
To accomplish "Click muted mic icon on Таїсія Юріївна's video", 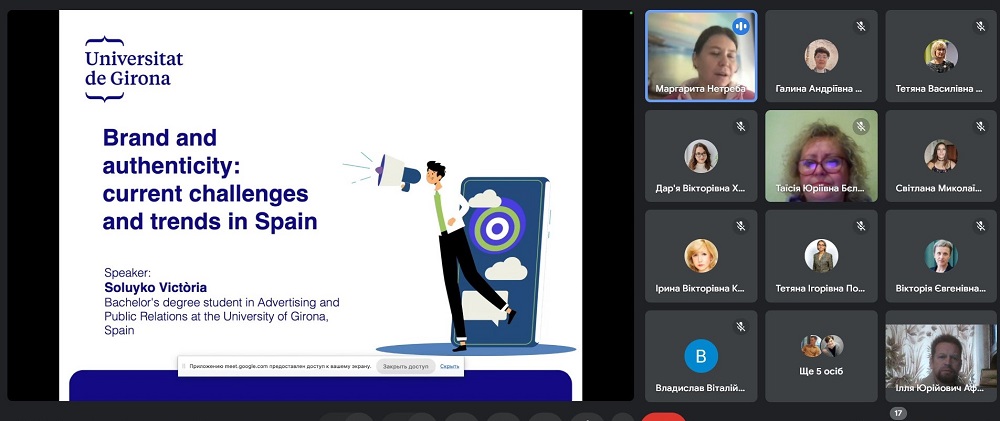I will [x=861, y=126].
